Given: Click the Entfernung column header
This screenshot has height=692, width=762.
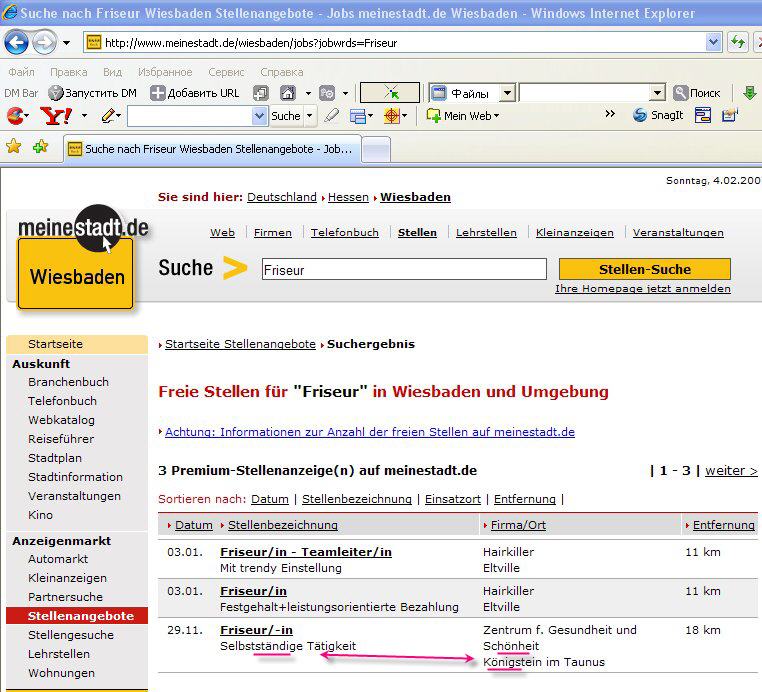Looking at the screenshot, I should 723,525.
